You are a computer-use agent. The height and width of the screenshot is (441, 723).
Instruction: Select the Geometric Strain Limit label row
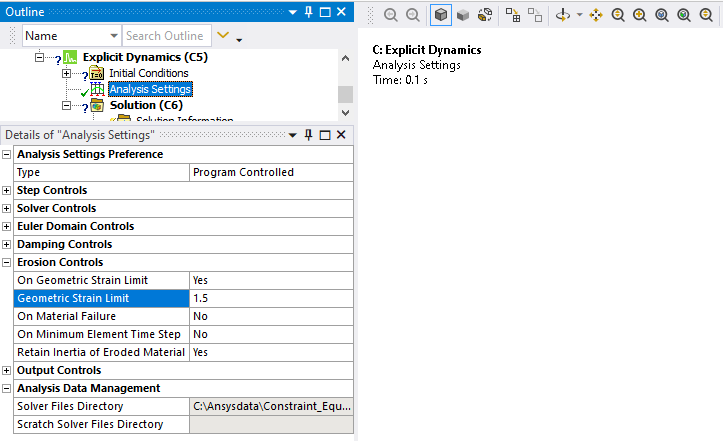101,298
